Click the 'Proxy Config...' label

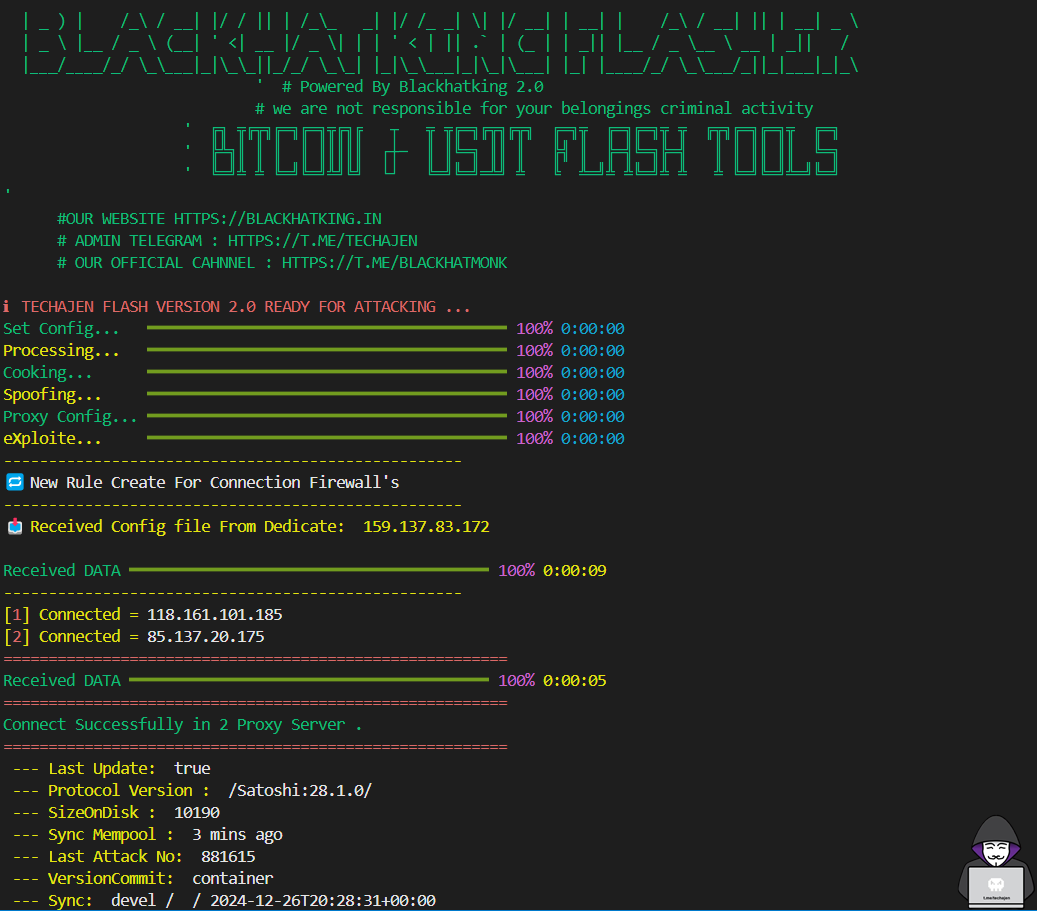click(x=70, y=417)
